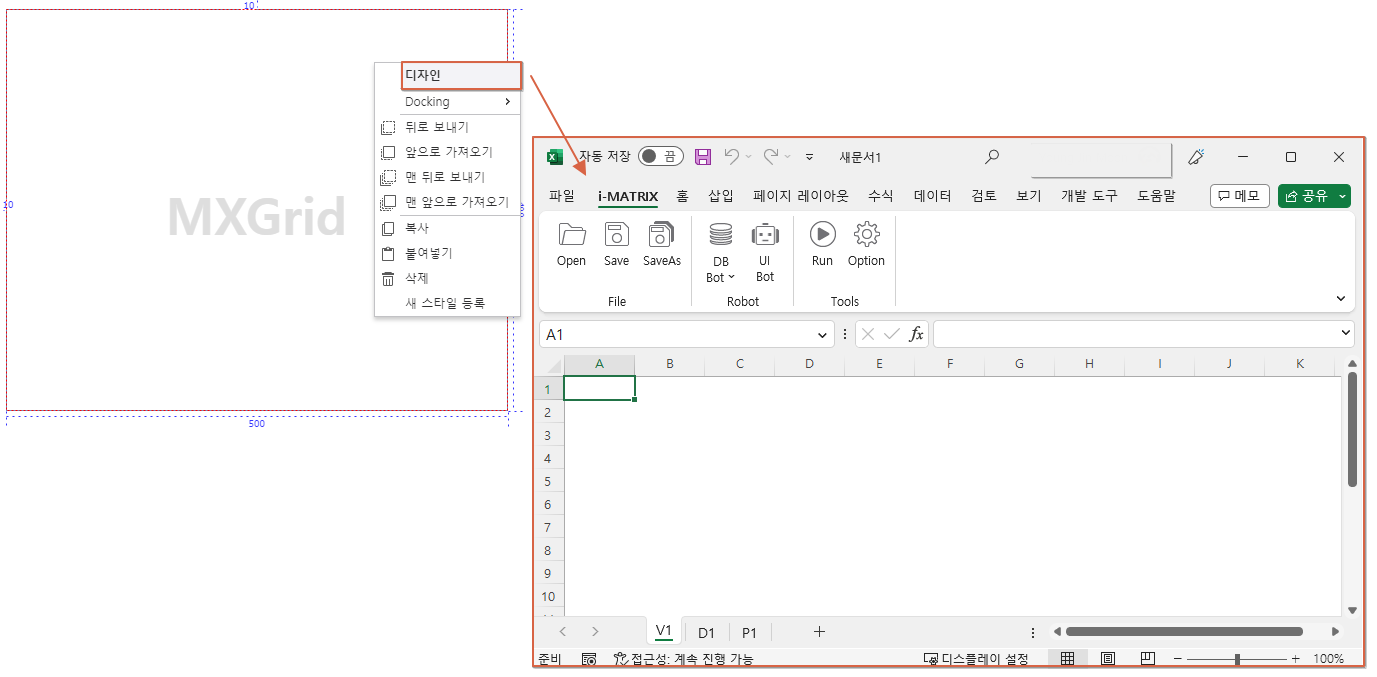This screenshot has height=677, width=1377.
Task: Click the SaveAs icon in the ribbon
Action: click(x=661, y=235)
